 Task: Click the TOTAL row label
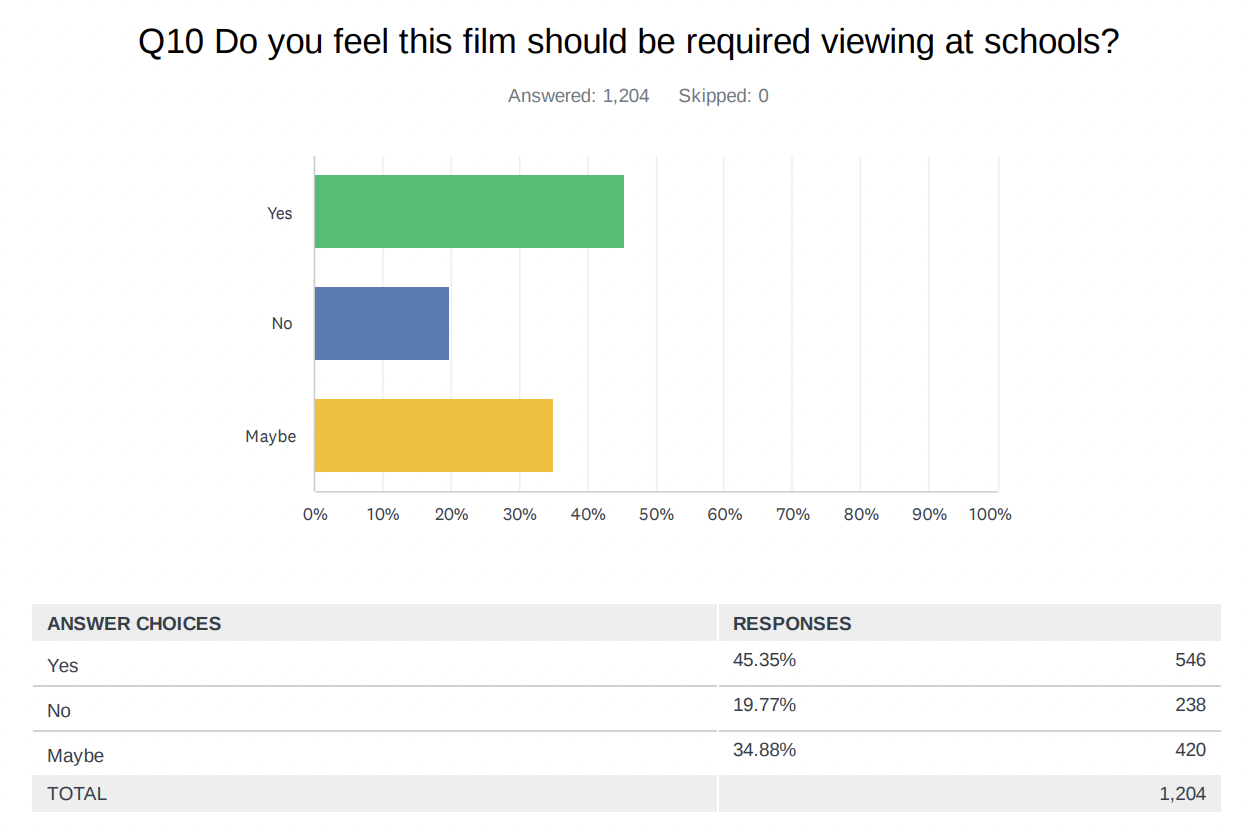[x=77, y=794]
